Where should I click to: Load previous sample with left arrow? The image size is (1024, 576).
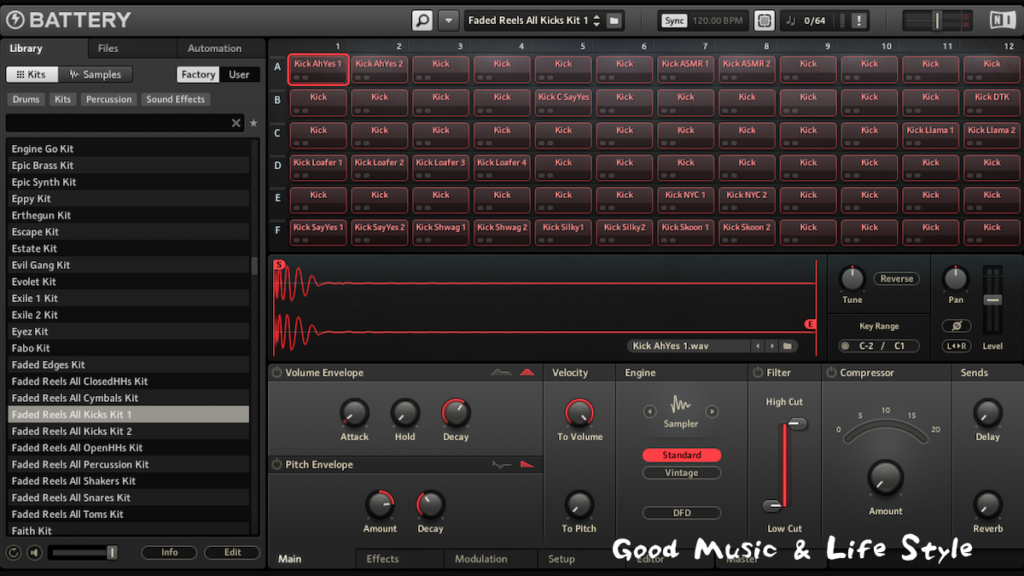coord(758,346)
